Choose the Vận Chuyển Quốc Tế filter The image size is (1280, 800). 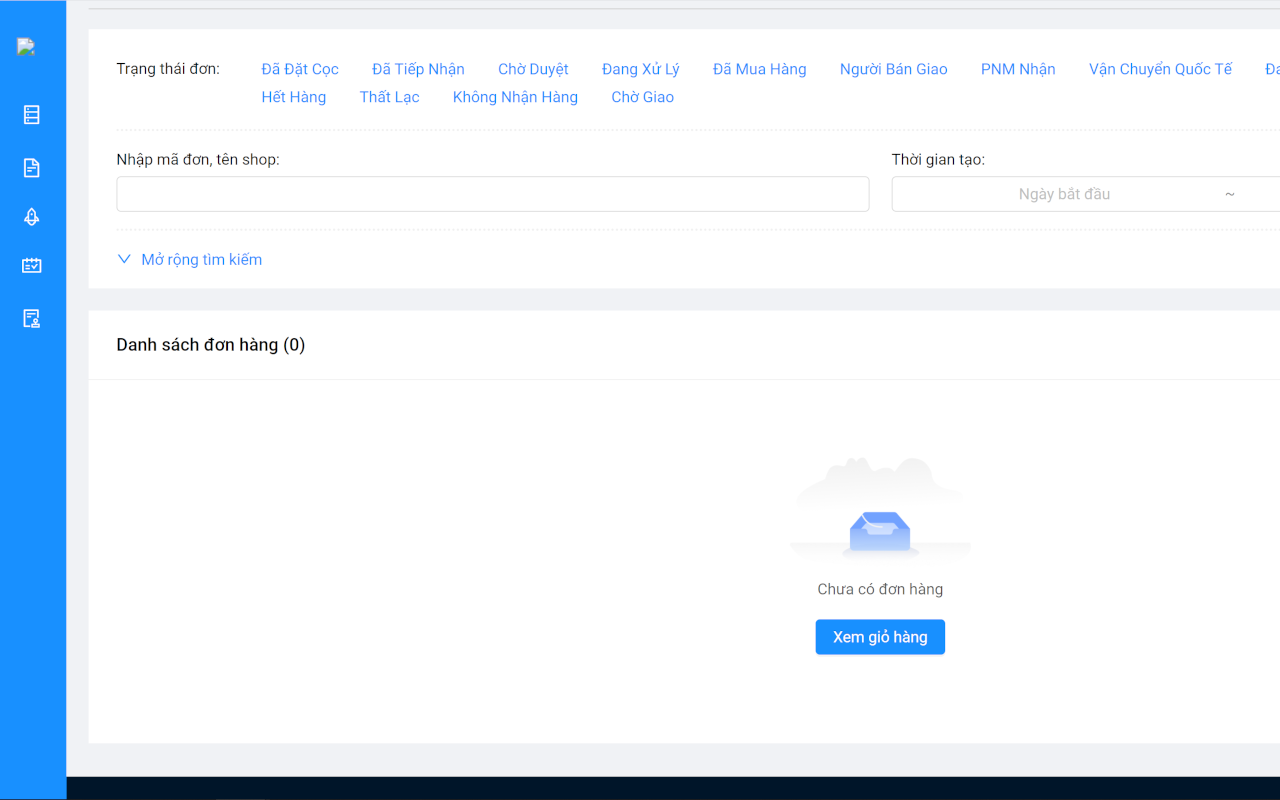pyautogui.click(x=1160, y=69)
